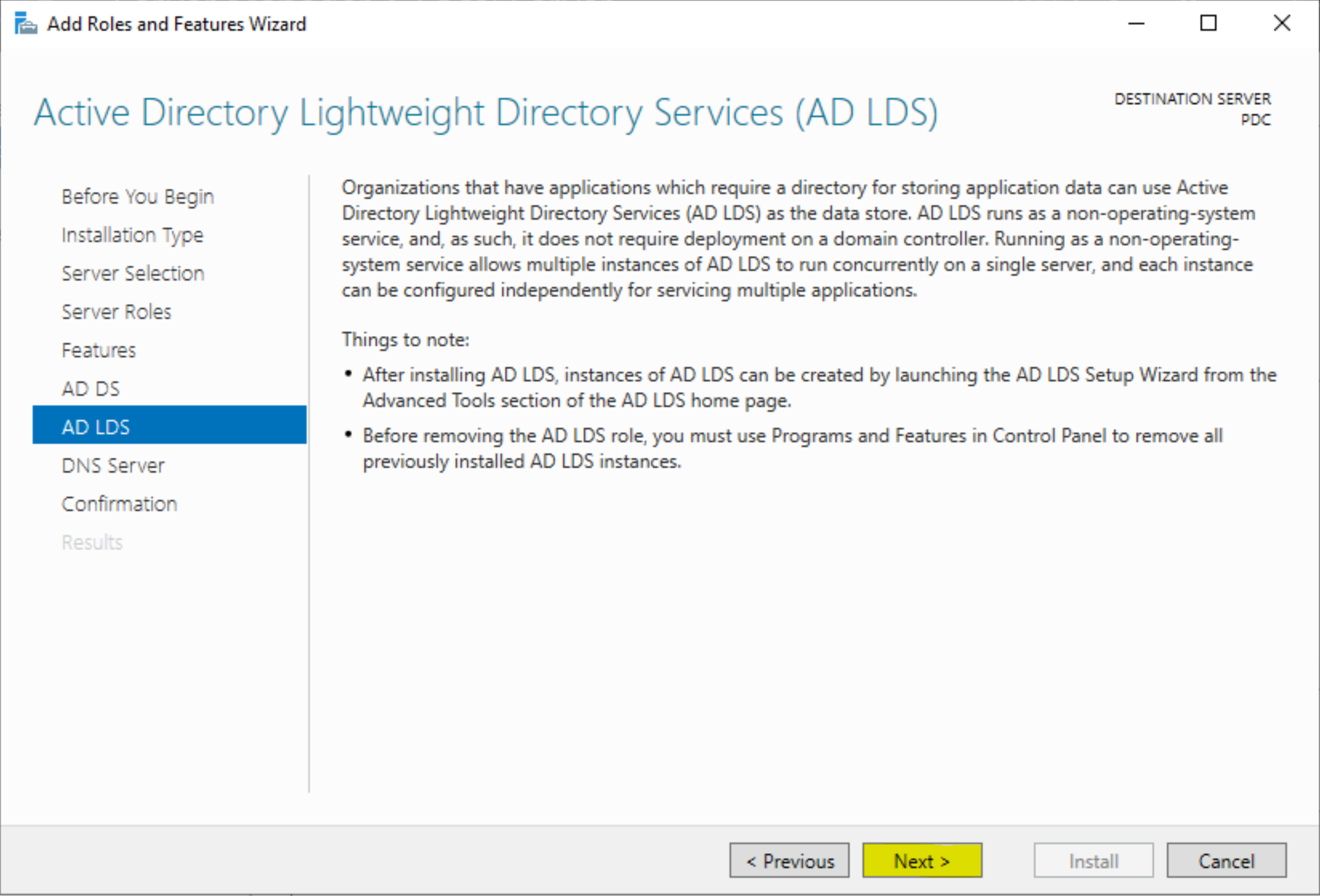Click the window title text

coord(177,24)
